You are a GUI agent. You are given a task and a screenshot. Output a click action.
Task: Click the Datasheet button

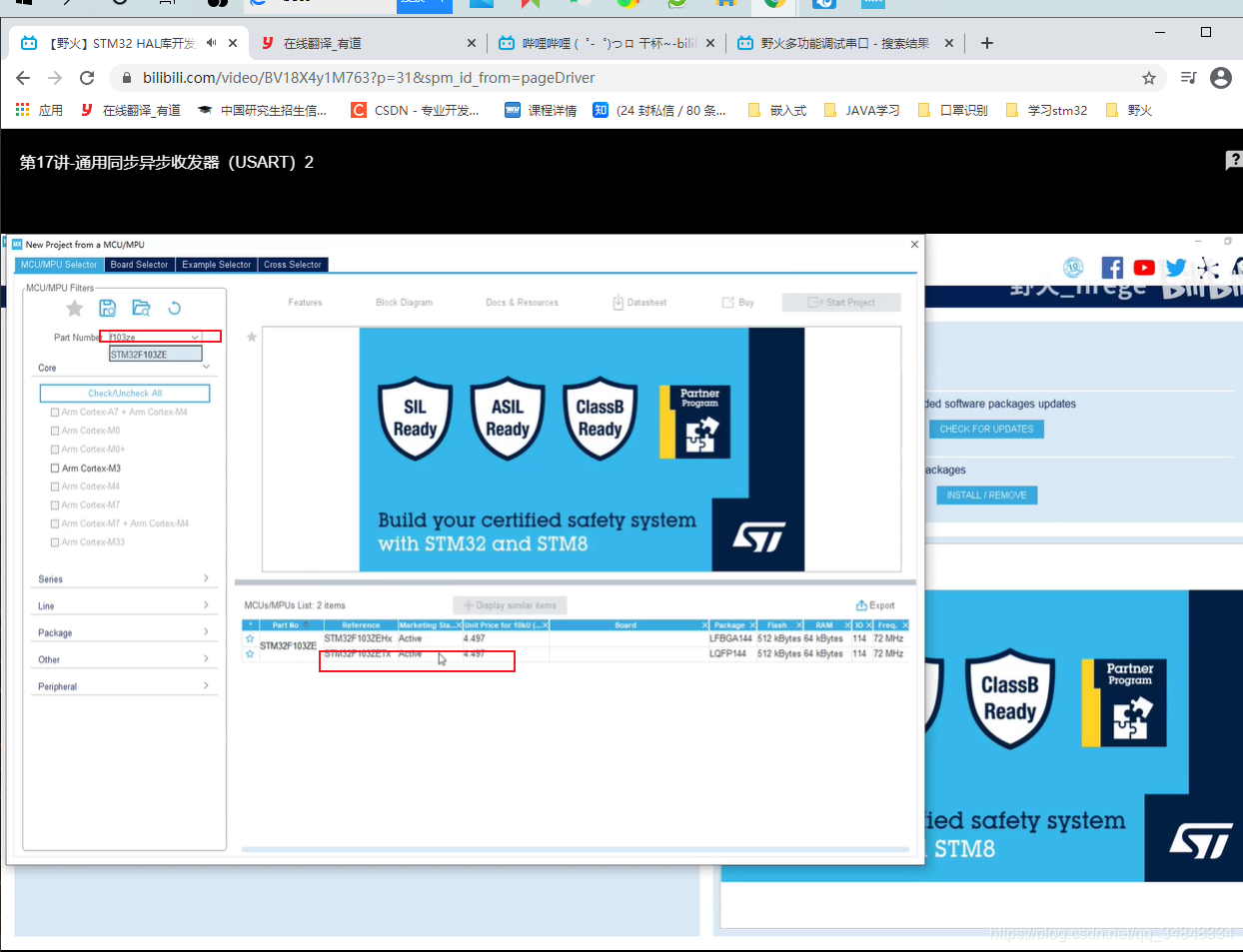pyautogui.click(x=639, y=303)
